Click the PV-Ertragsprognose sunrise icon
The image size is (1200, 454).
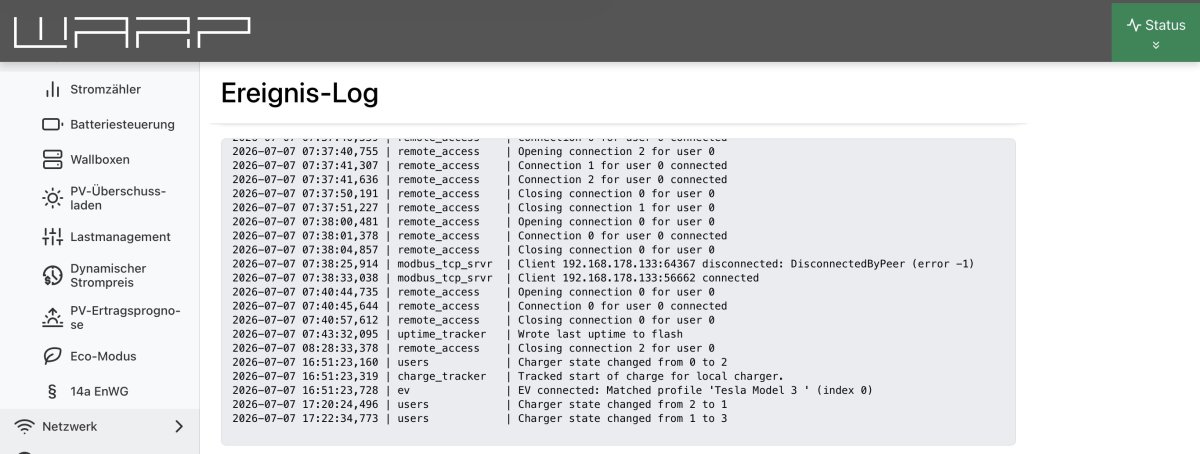click(52, 318)
